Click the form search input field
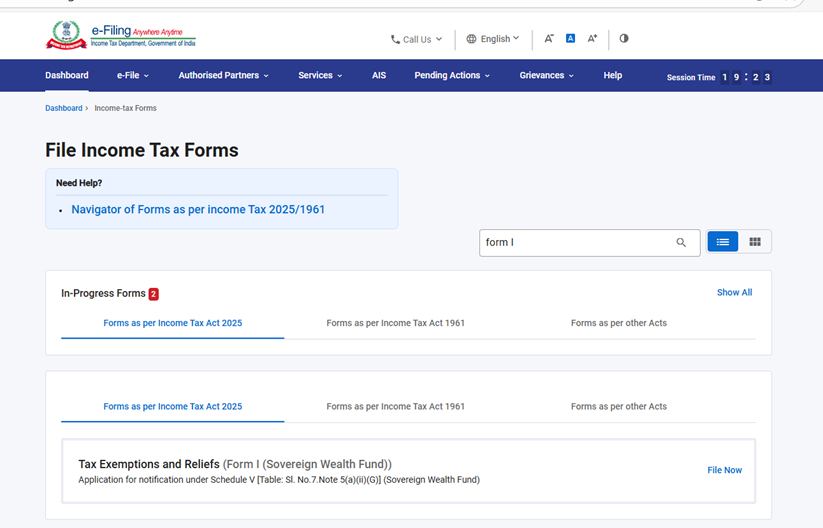The width and height of the screenshot is (823, 528). 575,242
